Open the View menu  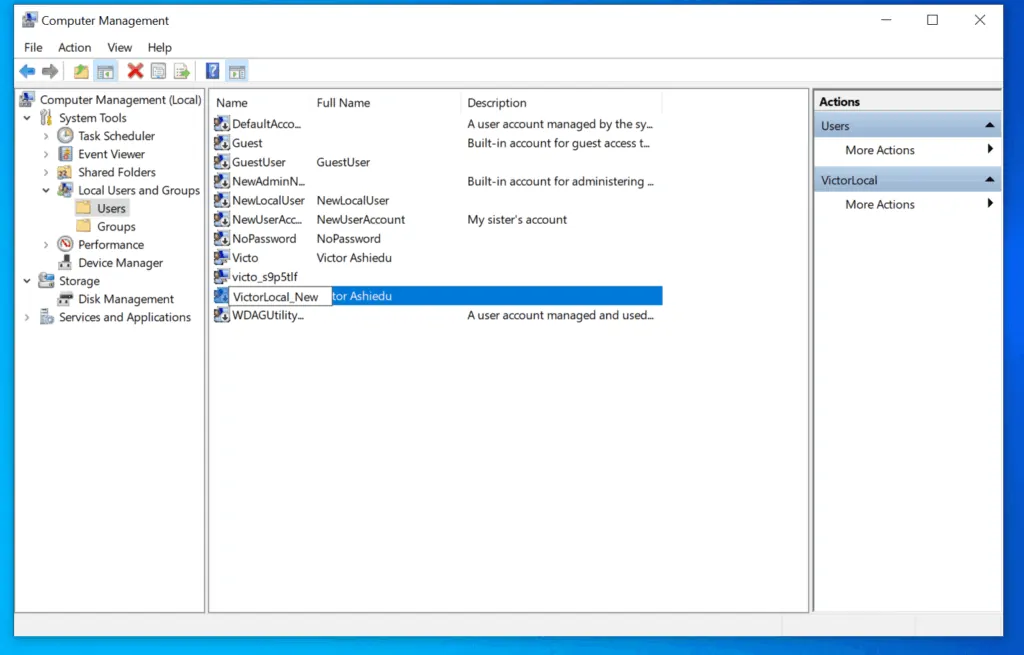pyautogui.click(x=119, y=47)
